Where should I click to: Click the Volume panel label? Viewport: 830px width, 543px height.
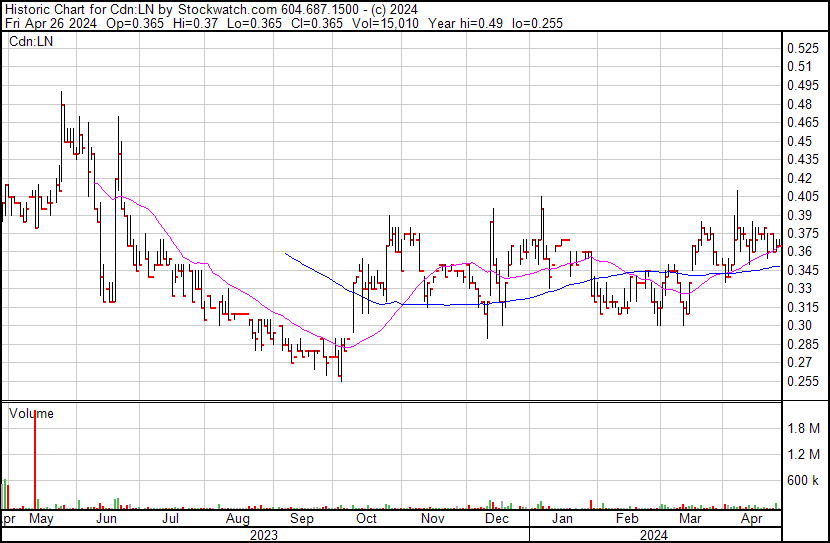[31, 414]
